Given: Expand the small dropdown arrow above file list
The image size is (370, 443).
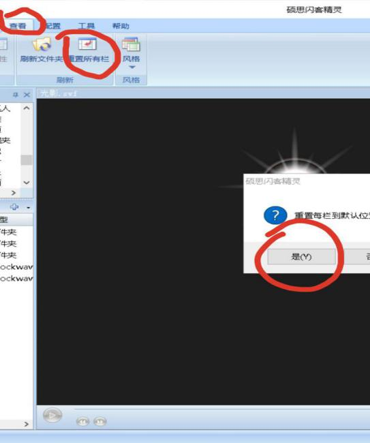Looking at the screenshot, I should tap(28, 208).
